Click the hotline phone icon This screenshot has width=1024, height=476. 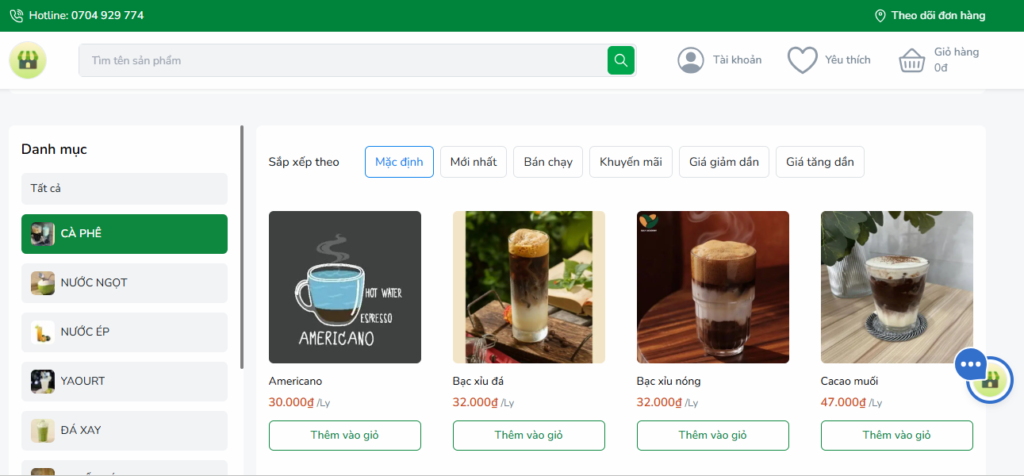pos(16,16)
